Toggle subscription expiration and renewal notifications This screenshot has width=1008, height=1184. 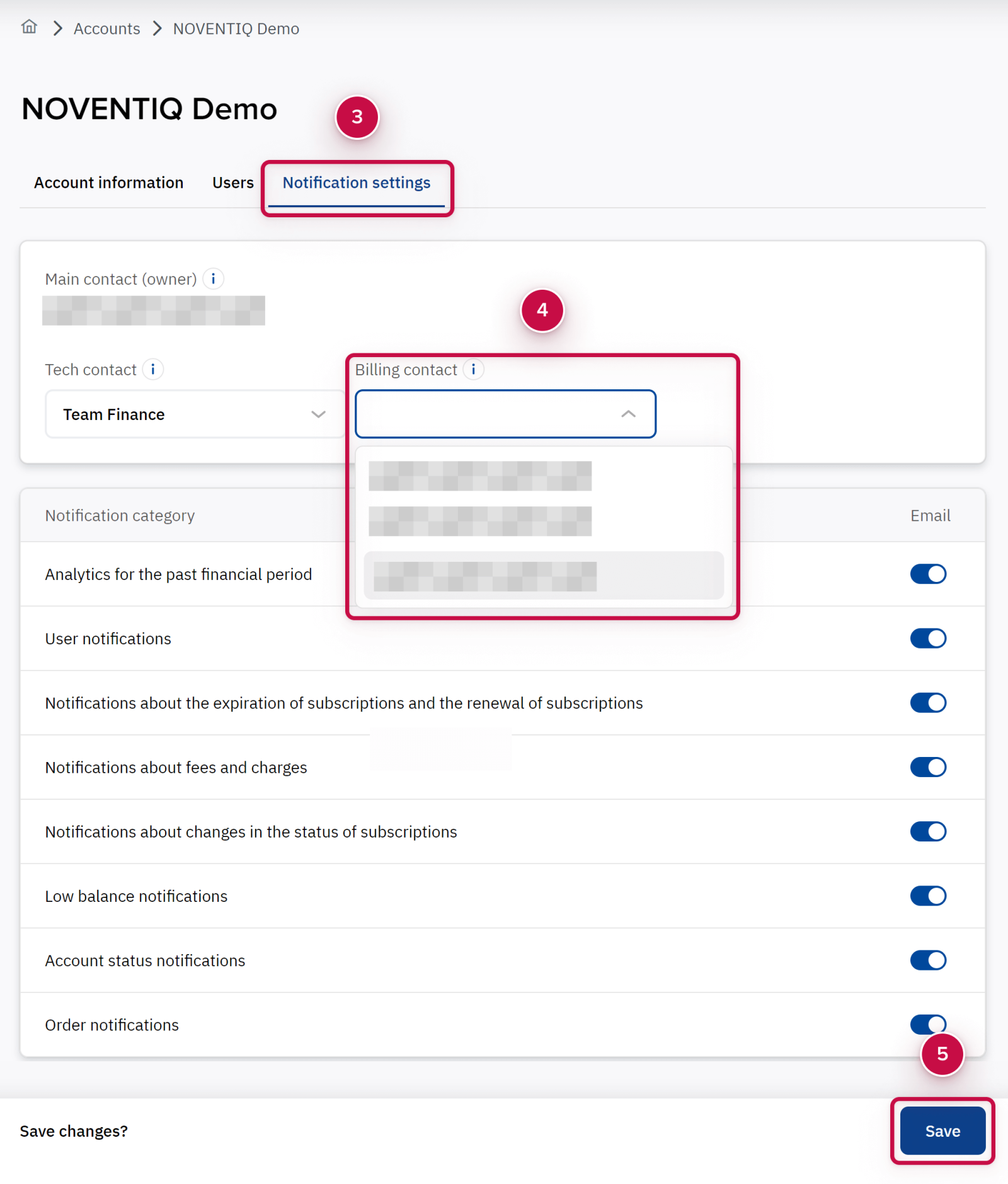pos(927,702)
